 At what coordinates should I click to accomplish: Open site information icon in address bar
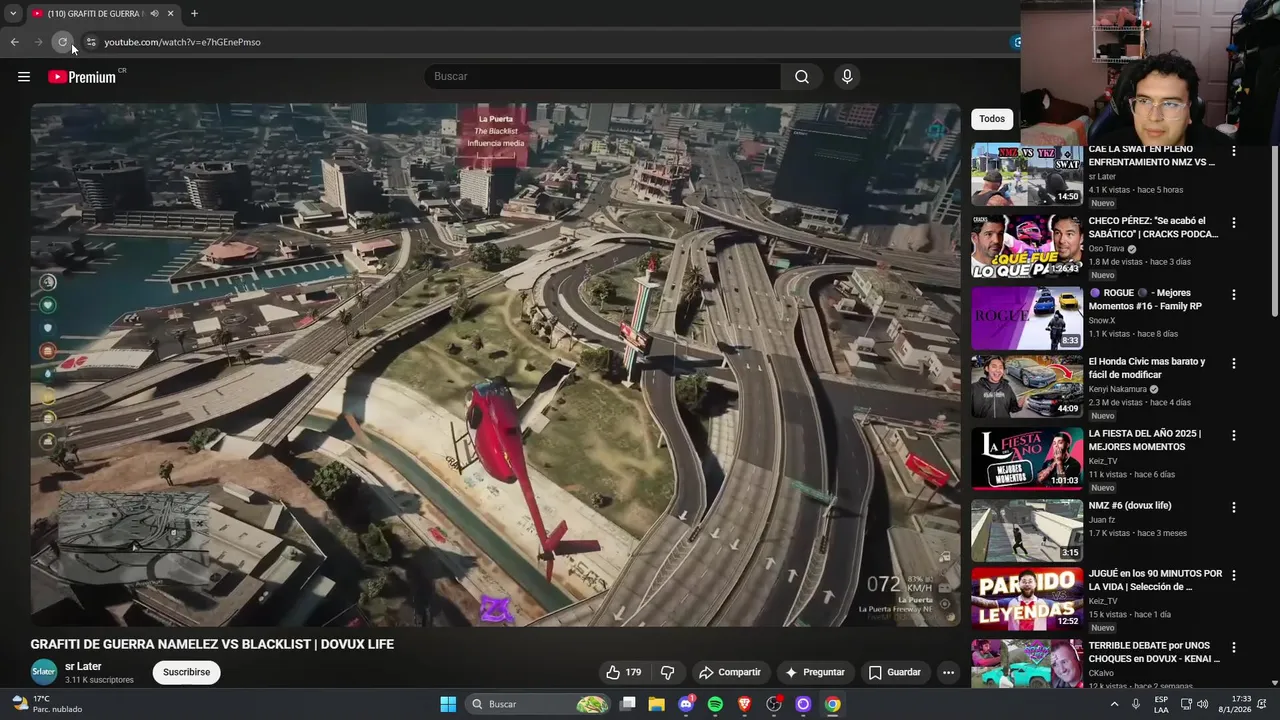[90, 42]
